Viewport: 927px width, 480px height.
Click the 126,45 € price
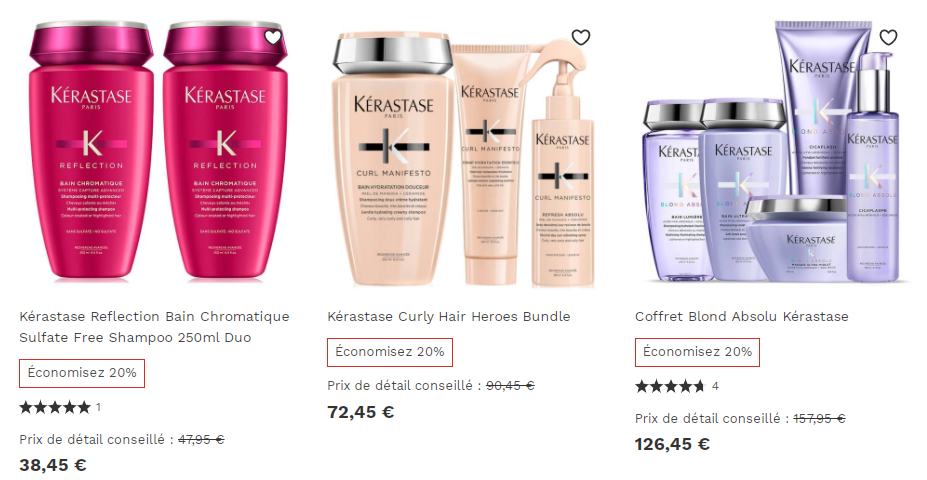[672, 444]
